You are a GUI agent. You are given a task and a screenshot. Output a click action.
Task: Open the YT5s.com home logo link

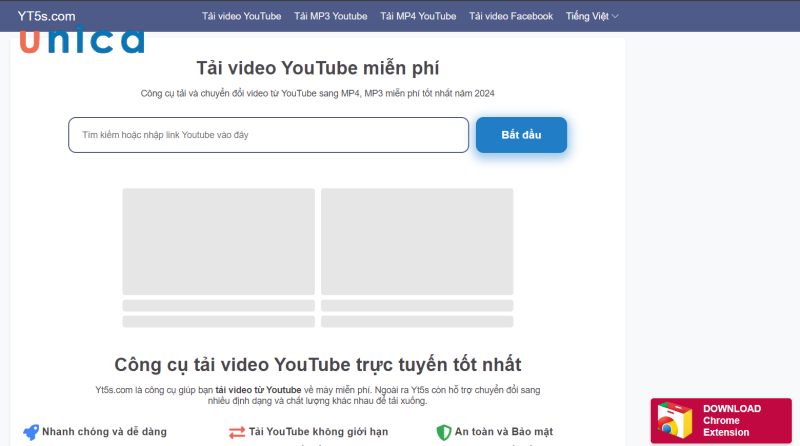click(46, 16)
